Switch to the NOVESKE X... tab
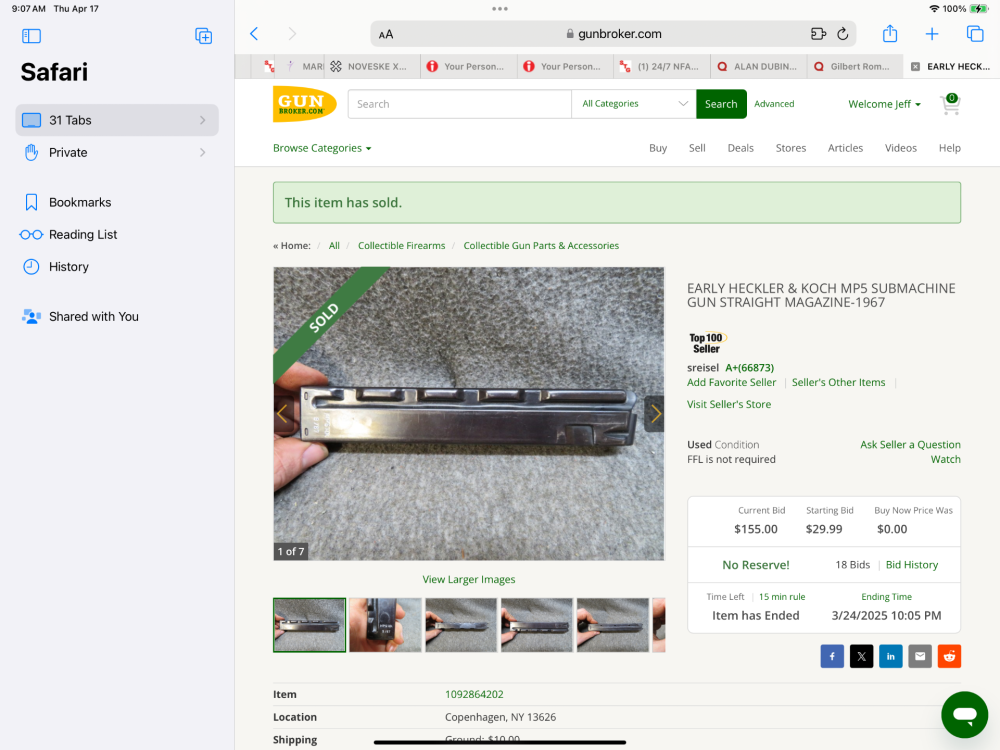The image size is (1000, 750). click(372, 66)
